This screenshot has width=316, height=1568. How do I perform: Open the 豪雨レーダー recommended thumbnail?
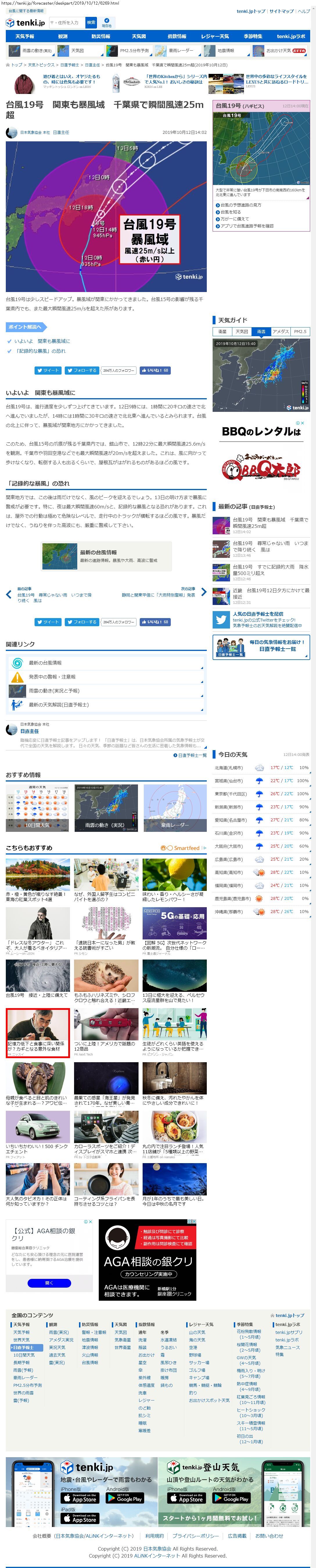pos(175,807)
